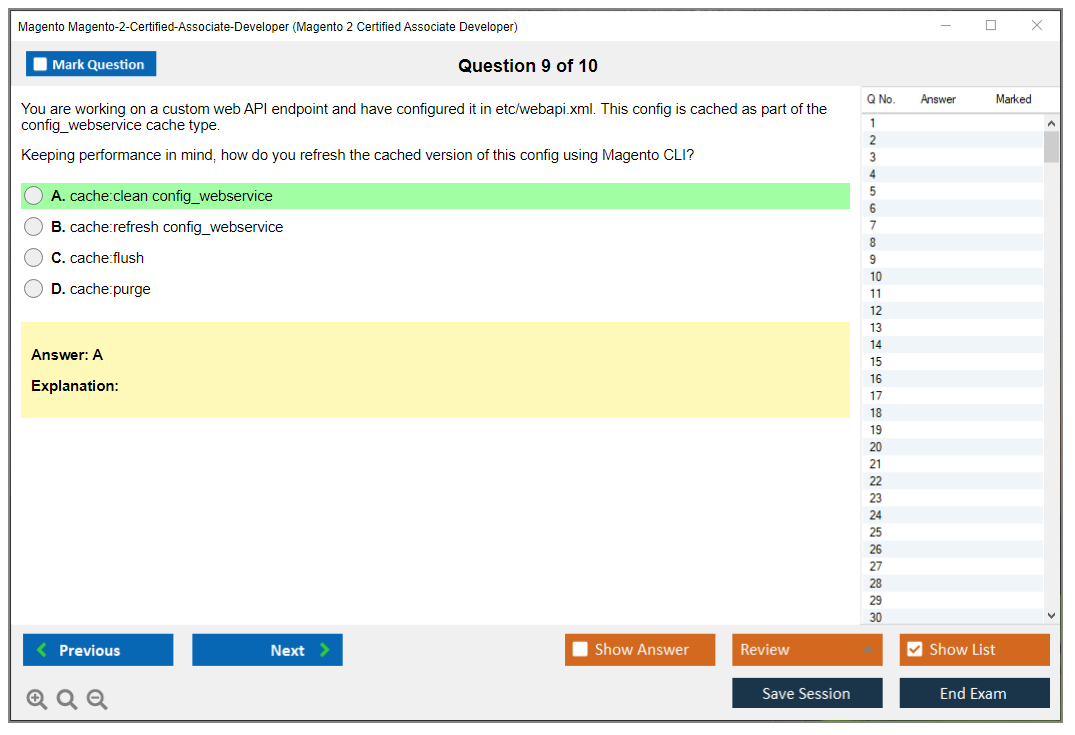Close the exam window

pos(1037,26)
